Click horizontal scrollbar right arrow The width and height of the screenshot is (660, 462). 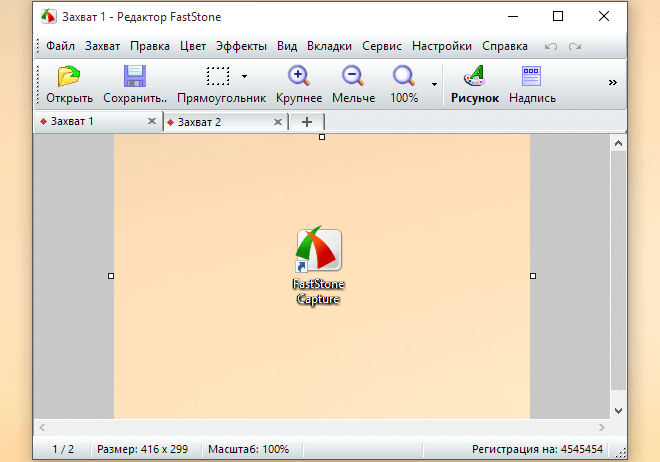point(601,427)
